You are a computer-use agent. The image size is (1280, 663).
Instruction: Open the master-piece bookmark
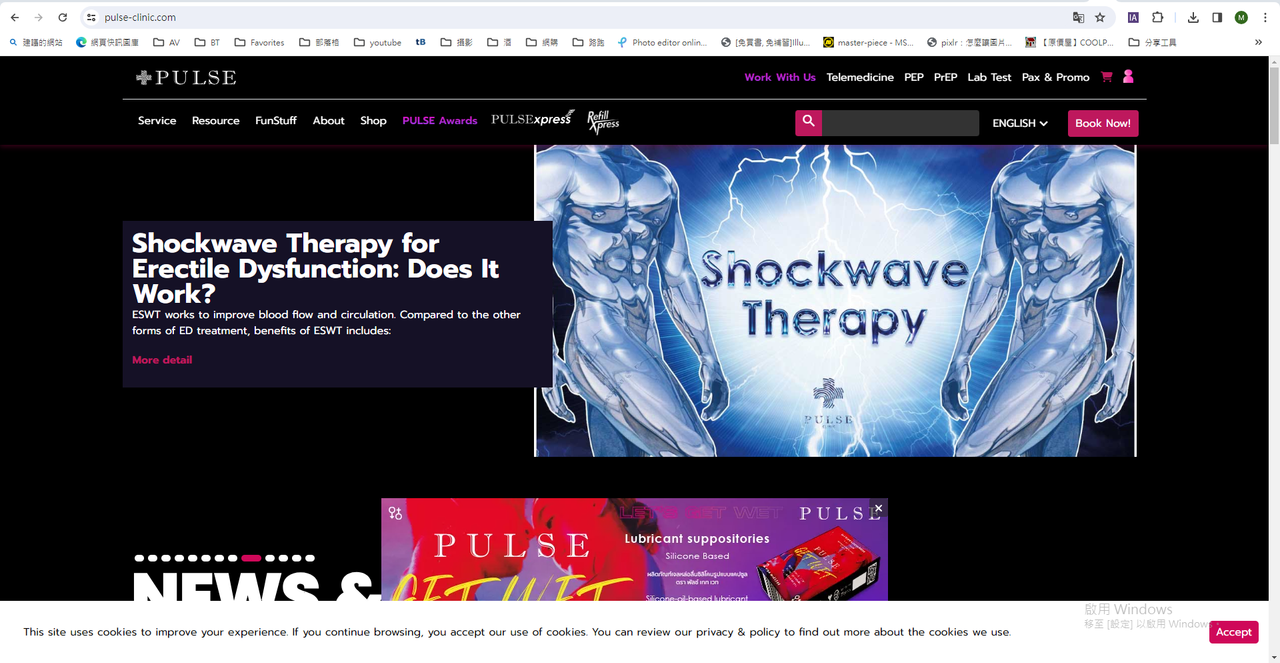click(868, 42)
